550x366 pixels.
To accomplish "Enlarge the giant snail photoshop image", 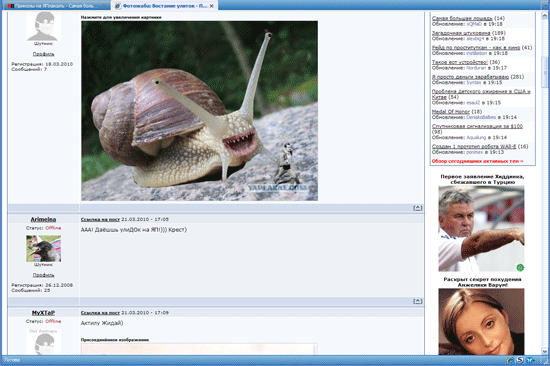I will [200, 111].
